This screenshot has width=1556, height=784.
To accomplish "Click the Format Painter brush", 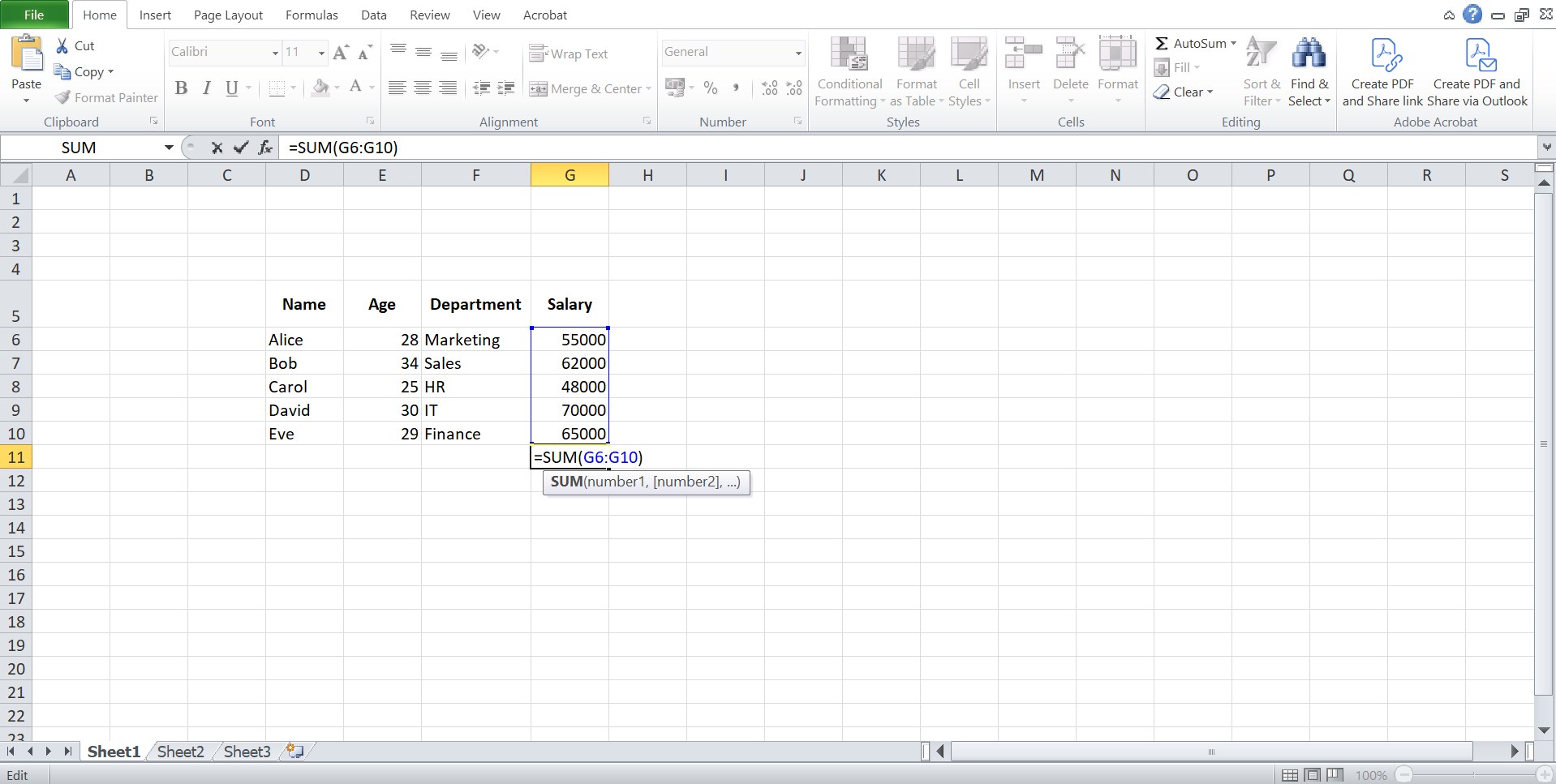I will pyautogui.click(x=62, y=97).
